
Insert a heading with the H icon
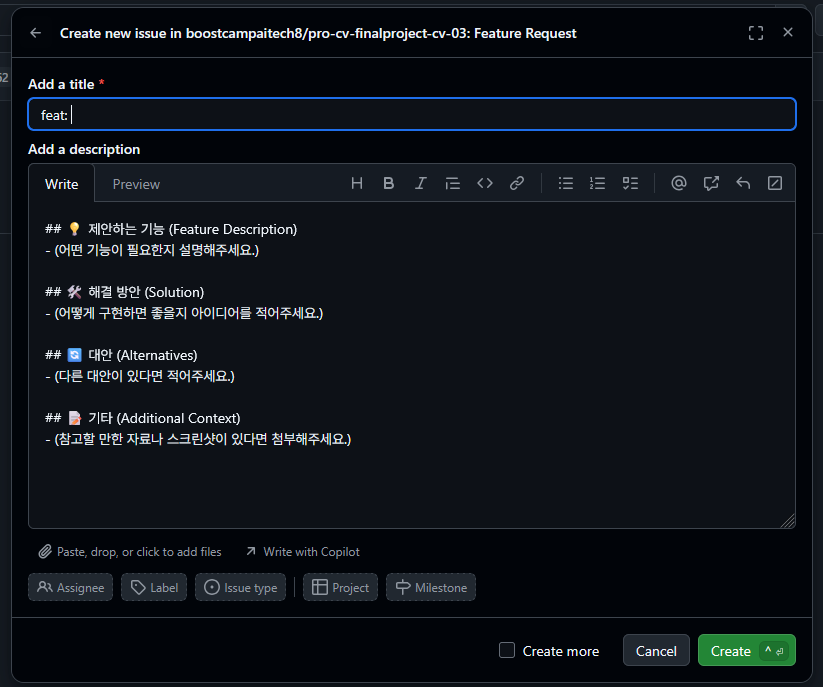pos(357,183)
